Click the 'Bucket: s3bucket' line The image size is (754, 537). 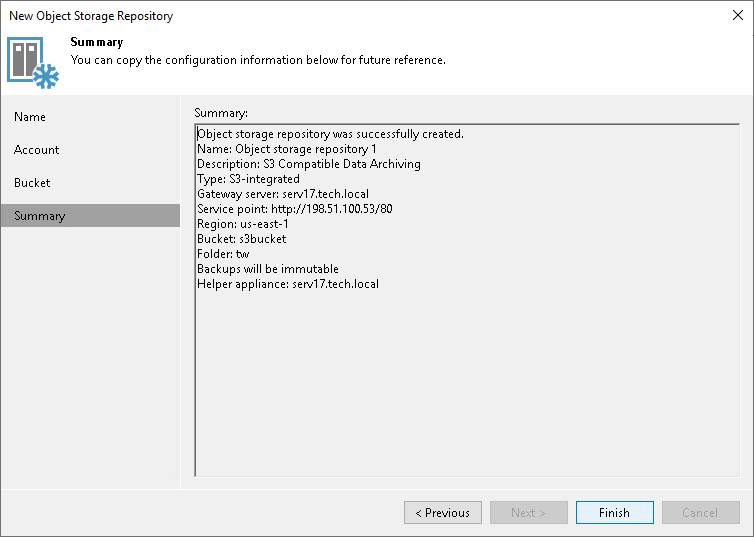[x=241, y=239]
